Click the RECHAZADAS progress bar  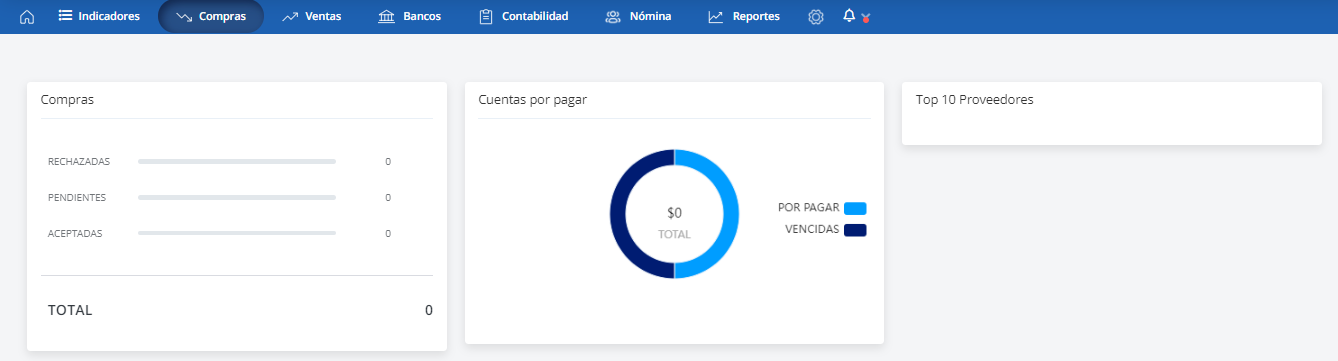(237, 161)
